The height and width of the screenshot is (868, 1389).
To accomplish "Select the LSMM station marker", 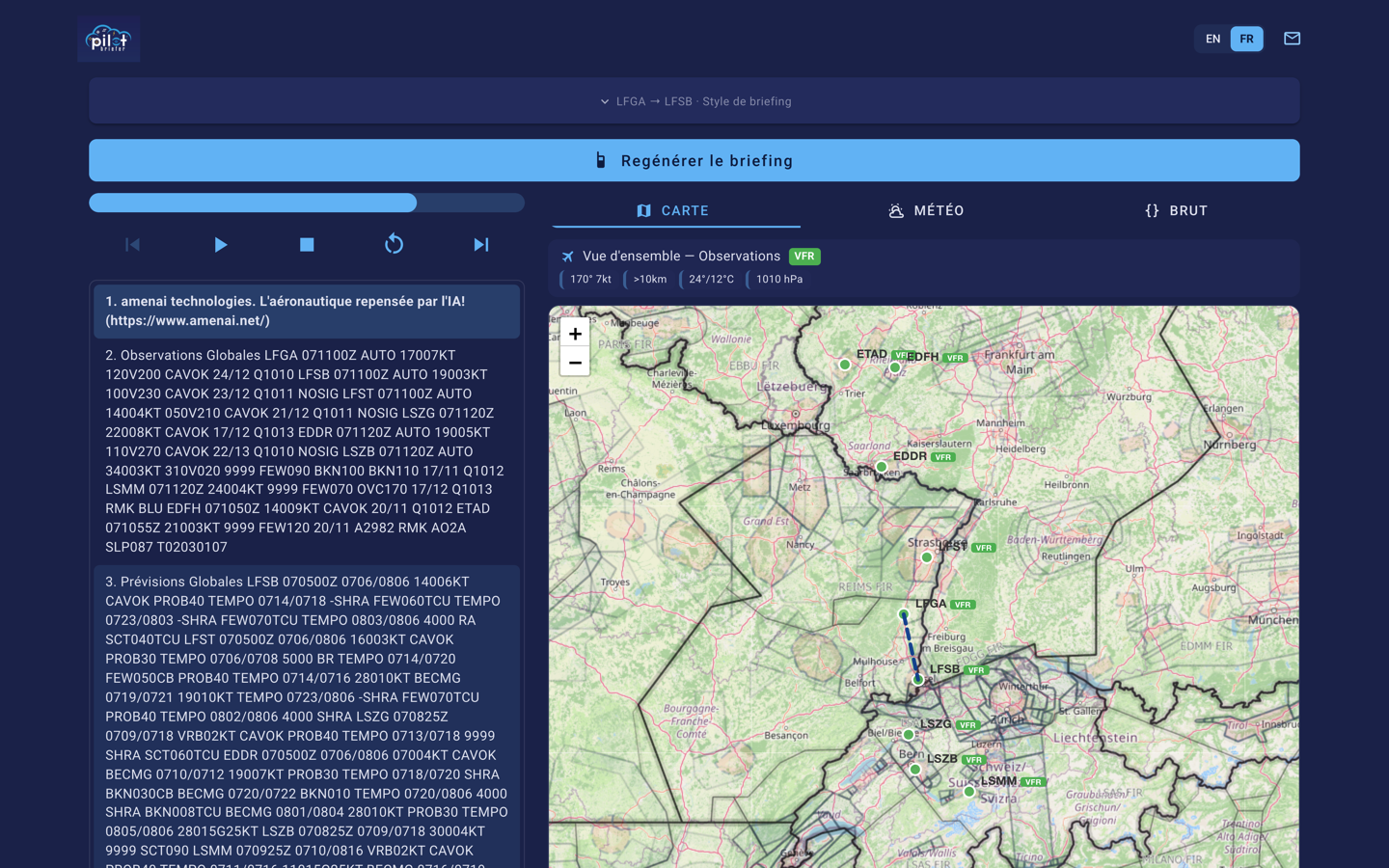I will point(969,792).
